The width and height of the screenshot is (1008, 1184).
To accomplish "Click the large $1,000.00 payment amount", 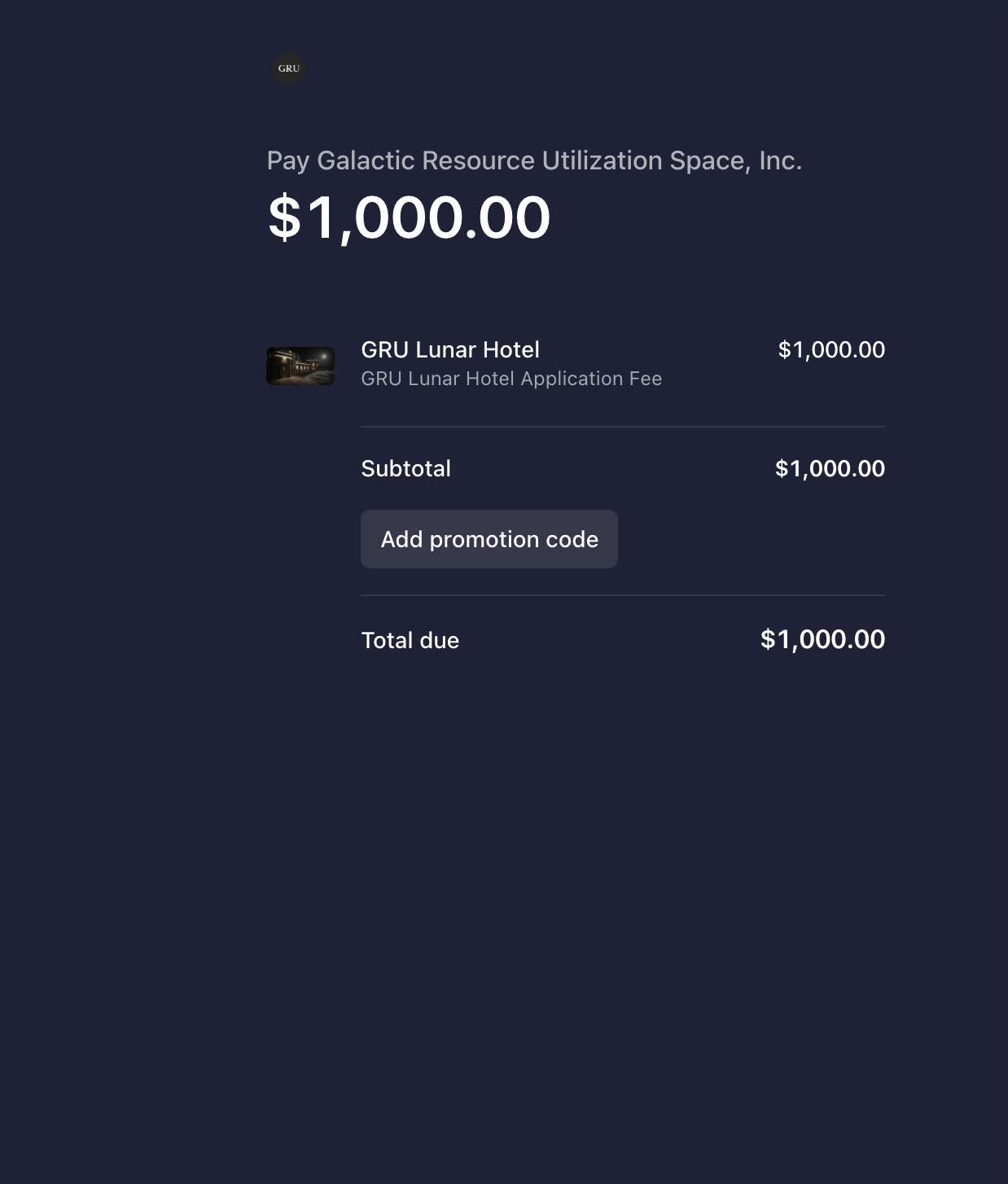I will click(x=409, y=218).
